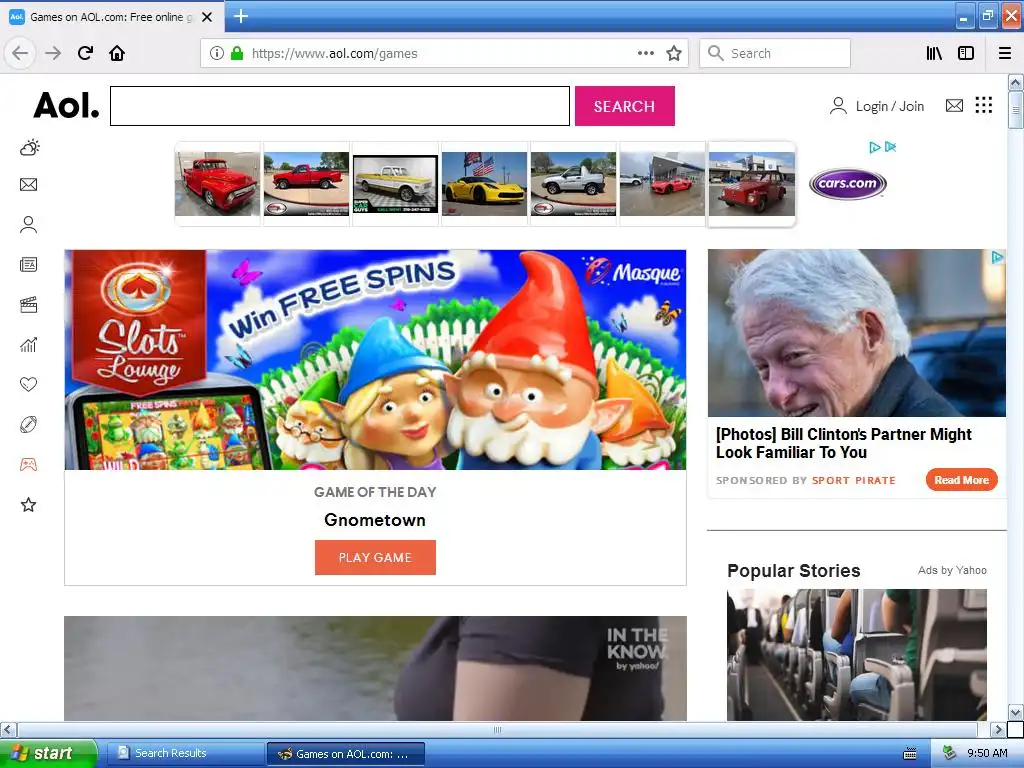Image resolution: width=1024 pixels, height=768 pixels.
Task: Bookmark this page with the star icon
Action: tap(674, 53)
